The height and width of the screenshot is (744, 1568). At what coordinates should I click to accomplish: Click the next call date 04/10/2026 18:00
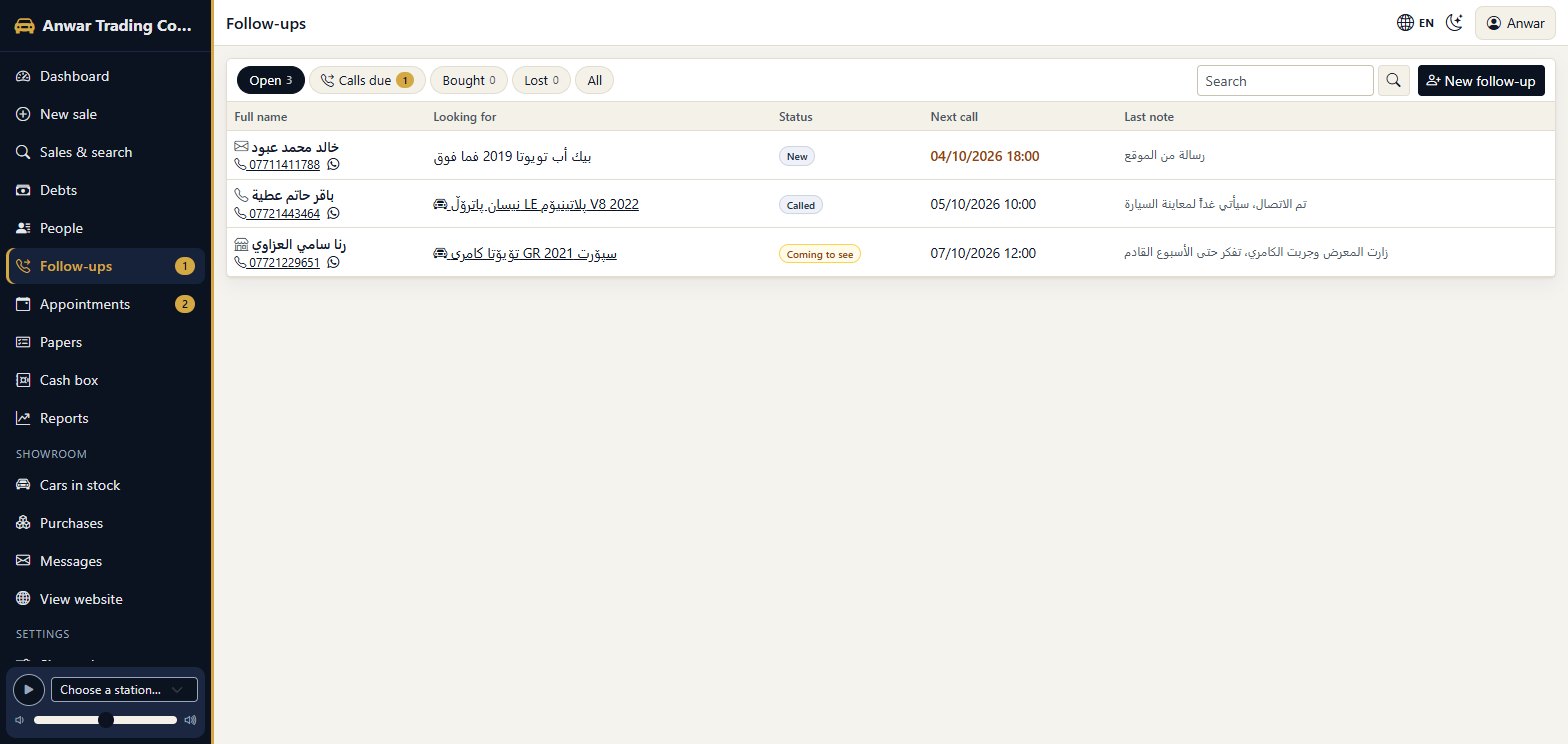click(x=985, y=156)
